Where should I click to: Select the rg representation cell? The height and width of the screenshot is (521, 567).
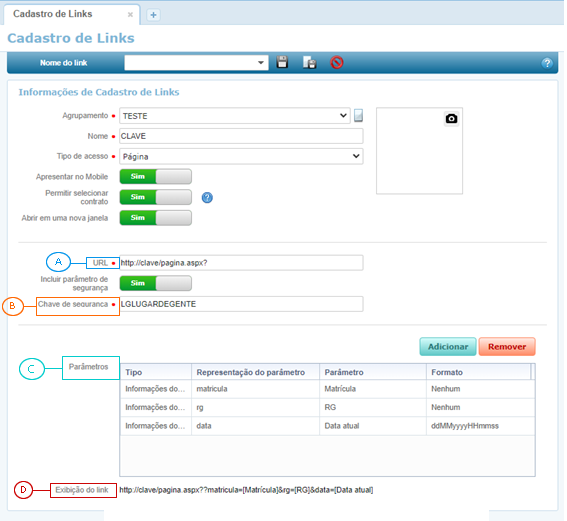[255, 407]
